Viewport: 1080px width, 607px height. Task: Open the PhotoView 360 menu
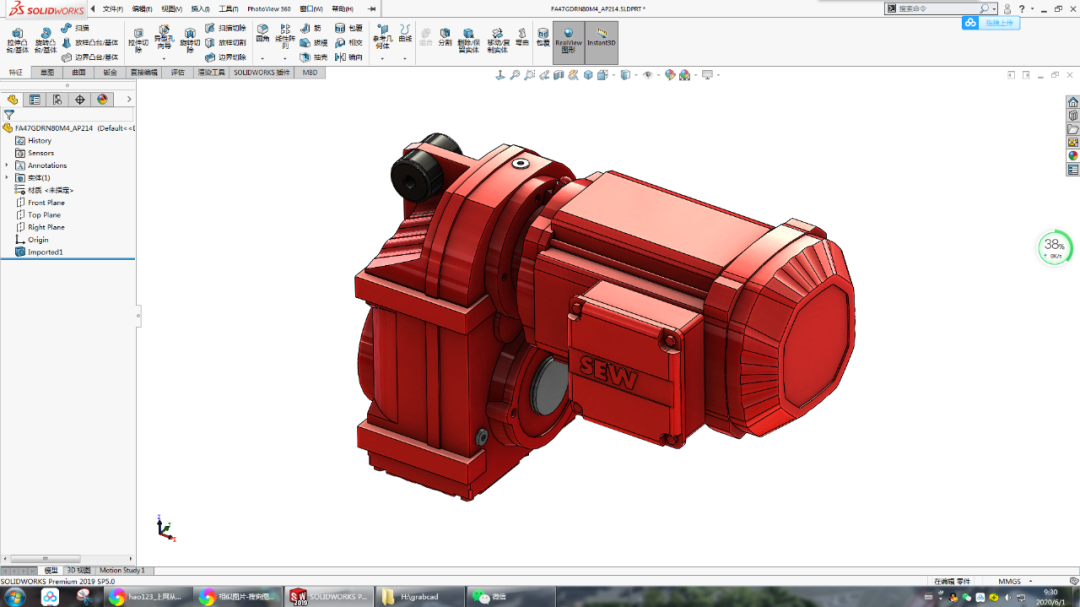269,9
